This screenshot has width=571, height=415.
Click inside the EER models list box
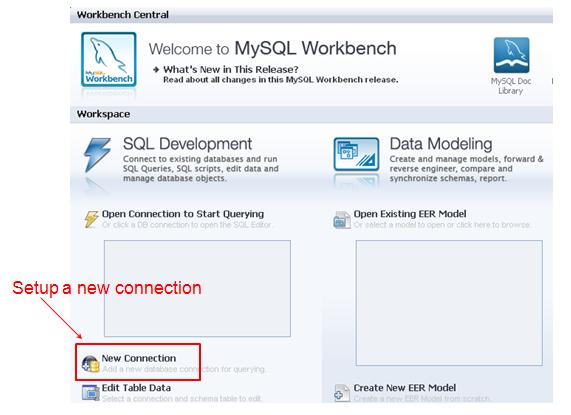tap(449, 303)
